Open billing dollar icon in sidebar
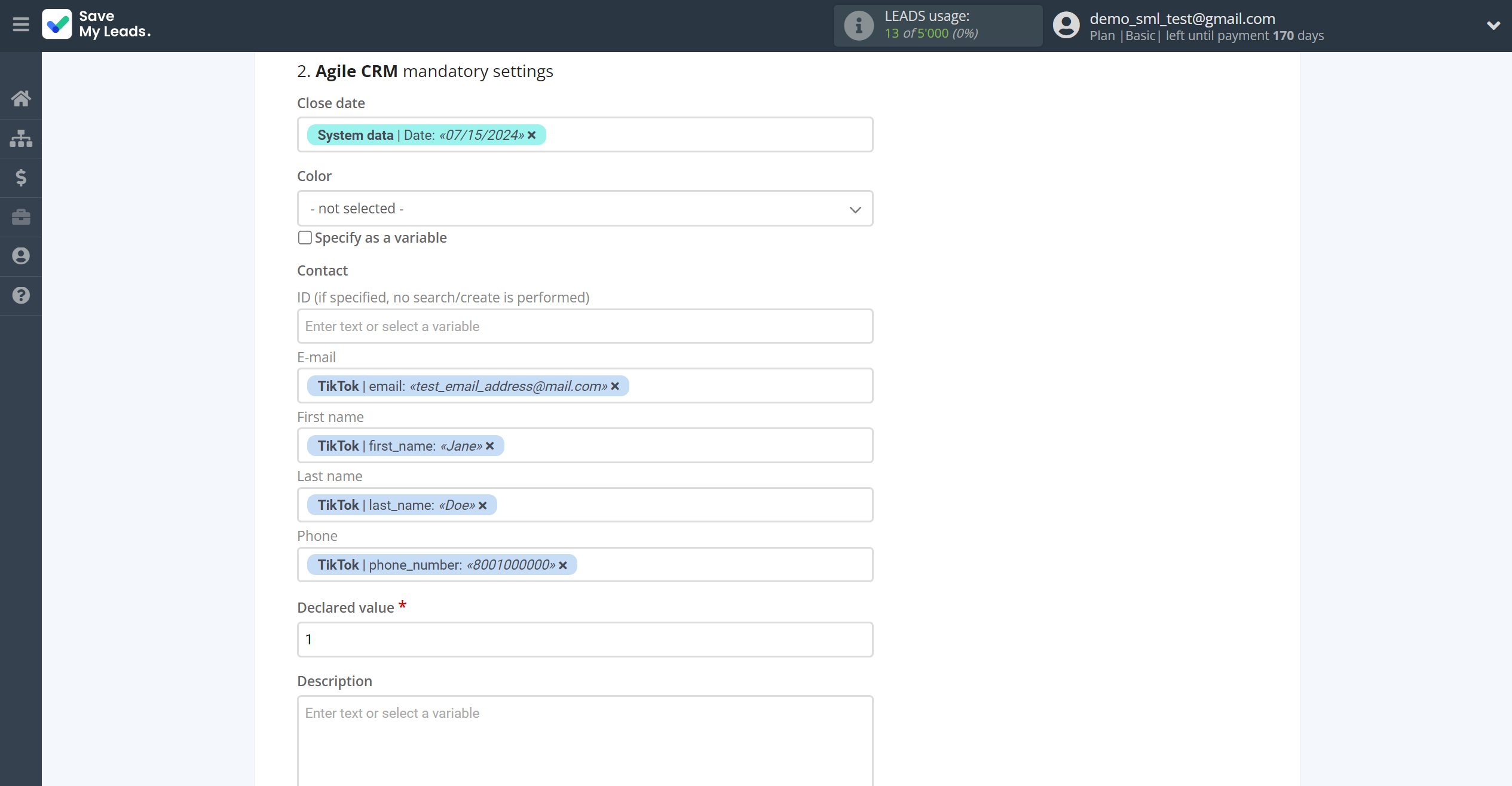This screenshot has height=786, width=1512. pos(21,178)
